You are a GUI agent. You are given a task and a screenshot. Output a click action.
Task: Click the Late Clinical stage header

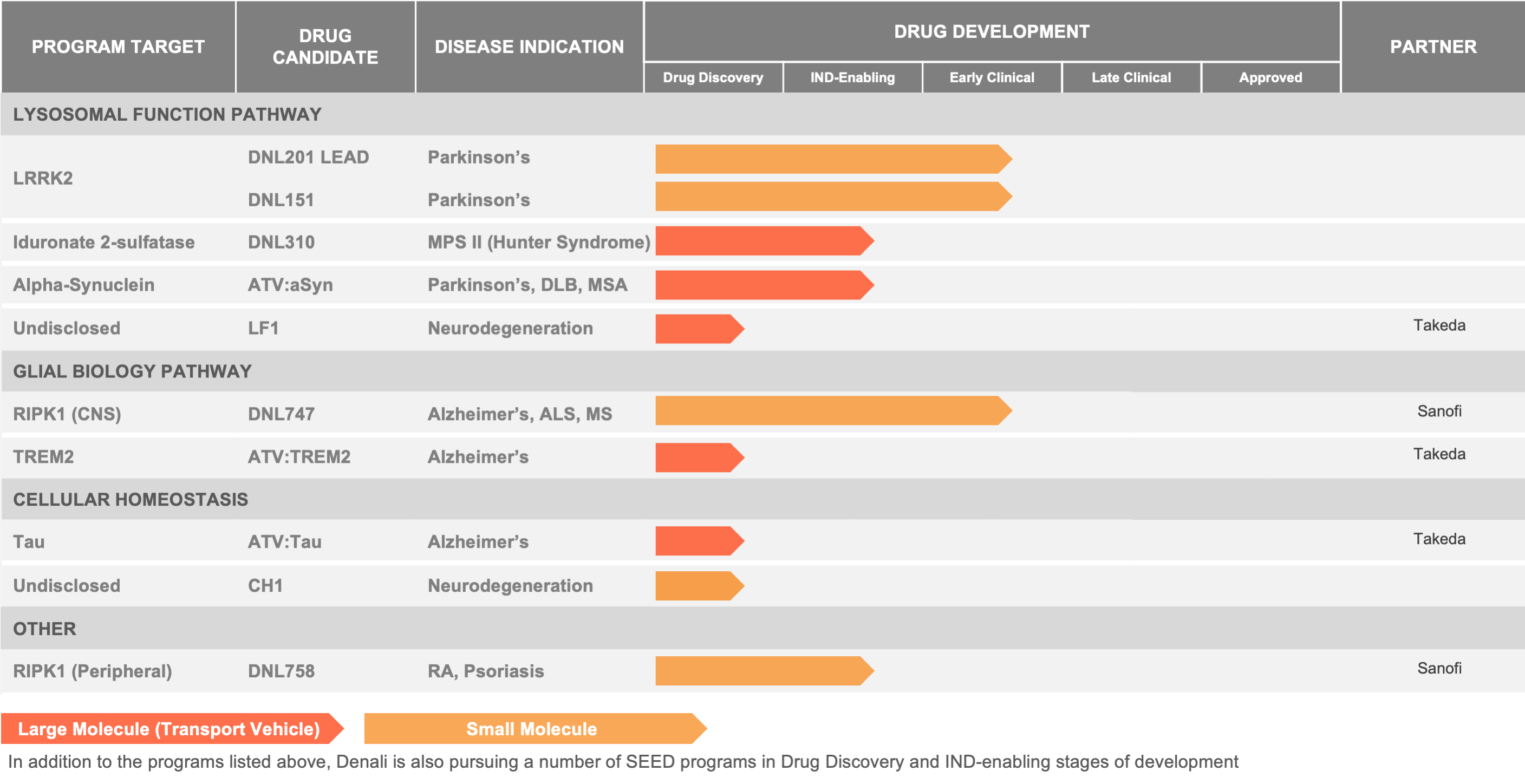[x=1131, y=77]
